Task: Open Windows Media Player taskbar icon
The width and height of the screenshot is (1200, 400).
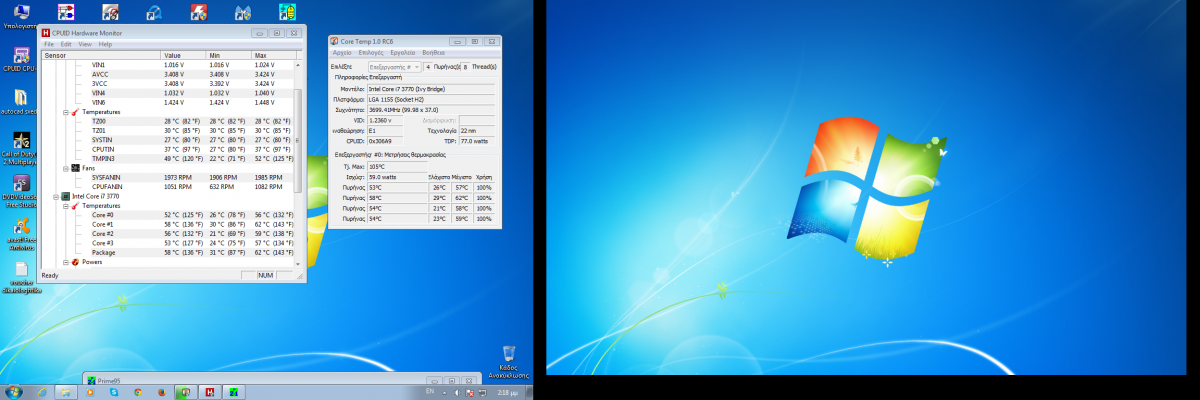Action: [x=91, y=391]
